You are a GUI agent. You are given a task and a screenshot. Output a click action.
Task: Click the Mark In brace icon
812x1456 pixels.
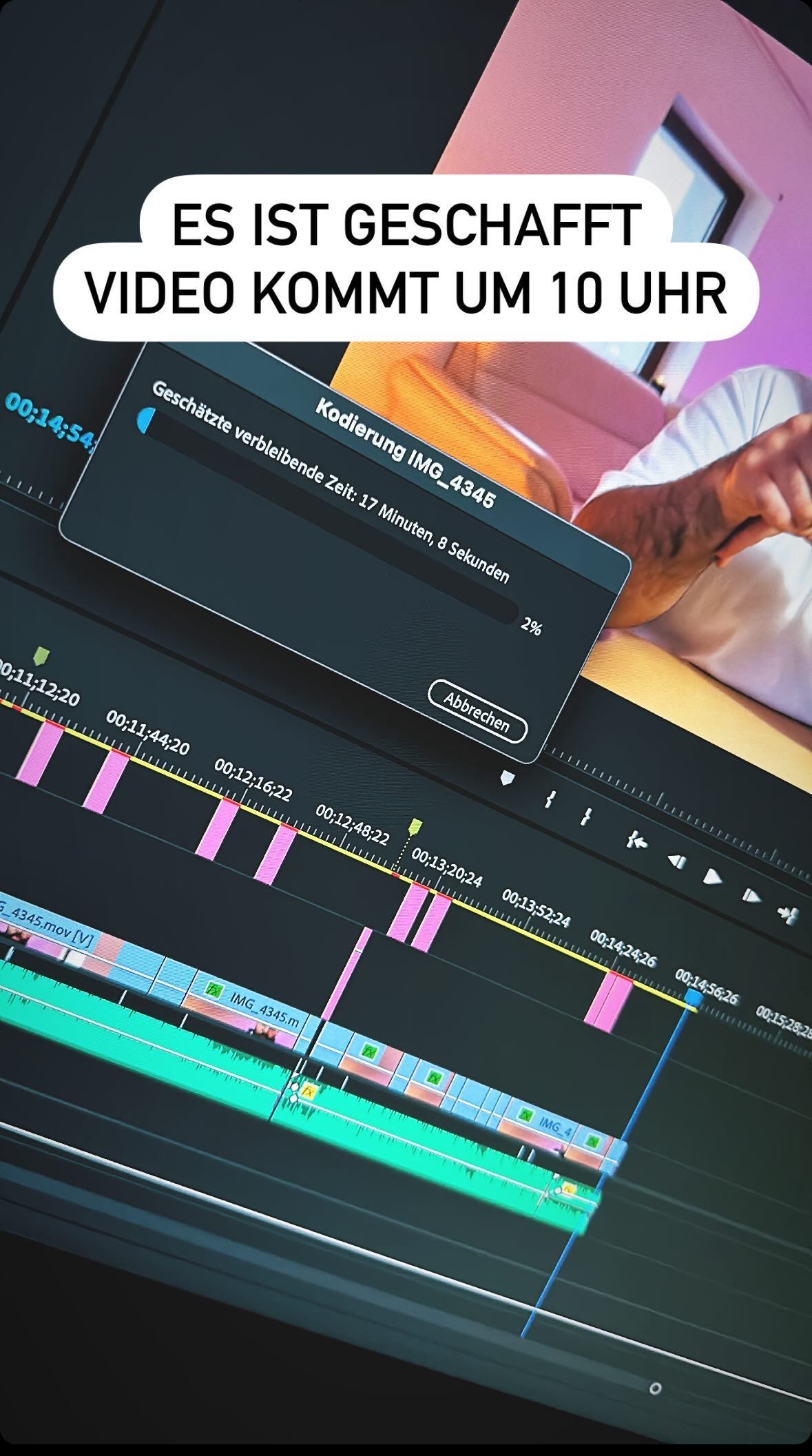tap(550, 799)
